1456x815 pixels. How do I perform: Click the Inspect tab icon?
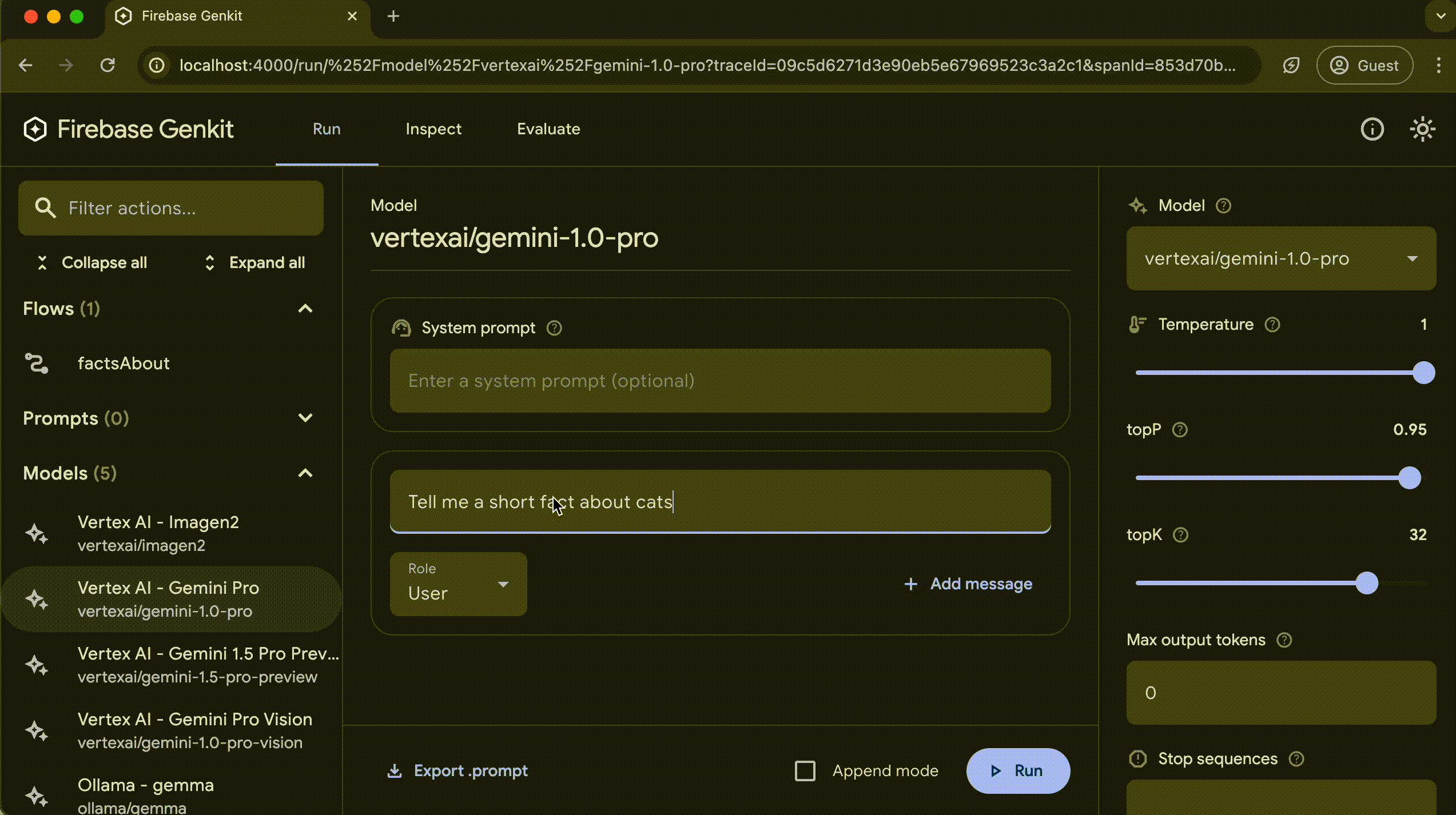pos(434,129)
